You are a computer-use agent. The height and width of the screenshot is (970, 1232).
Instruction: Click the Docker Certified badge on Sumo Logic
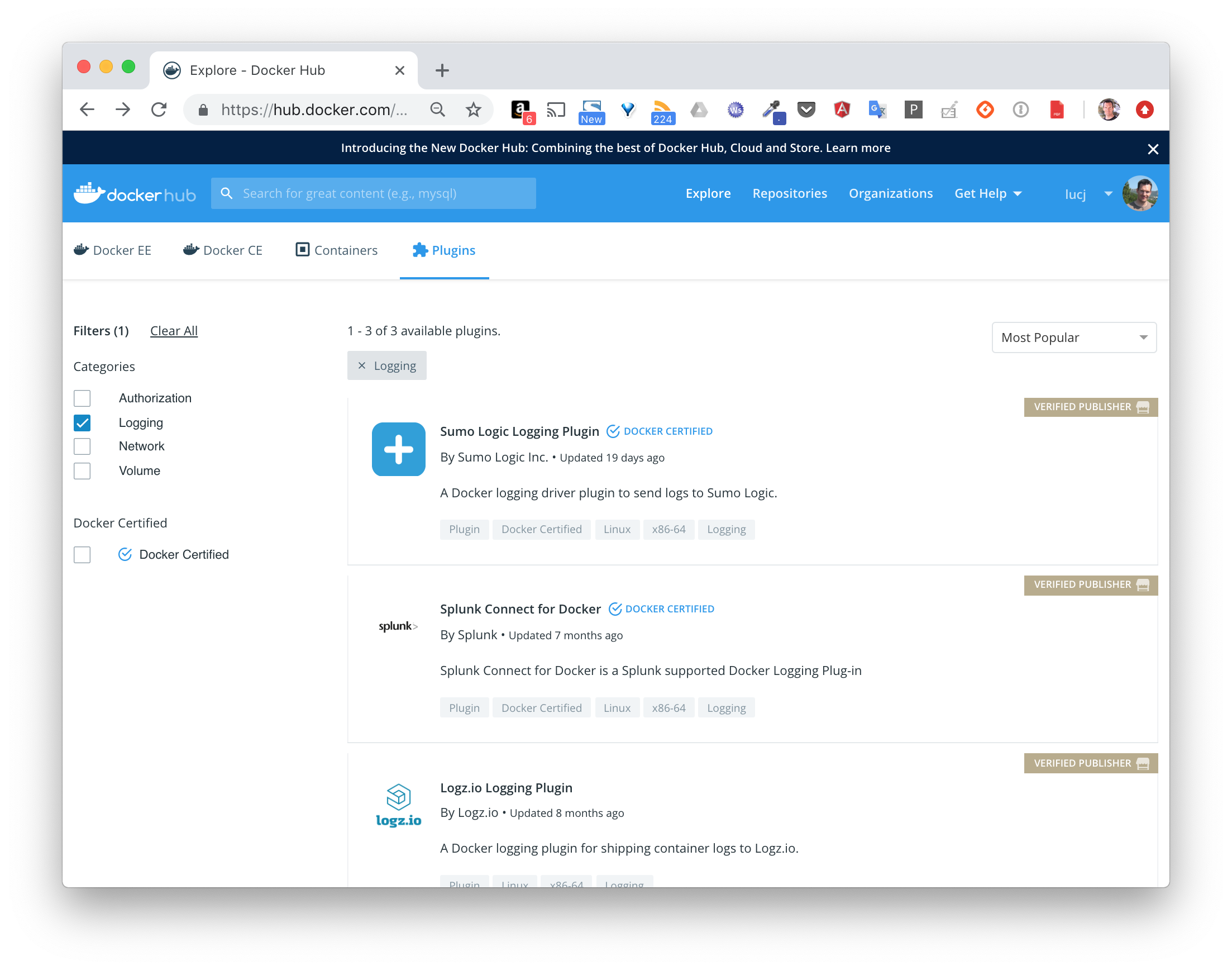tap(660, 431)
